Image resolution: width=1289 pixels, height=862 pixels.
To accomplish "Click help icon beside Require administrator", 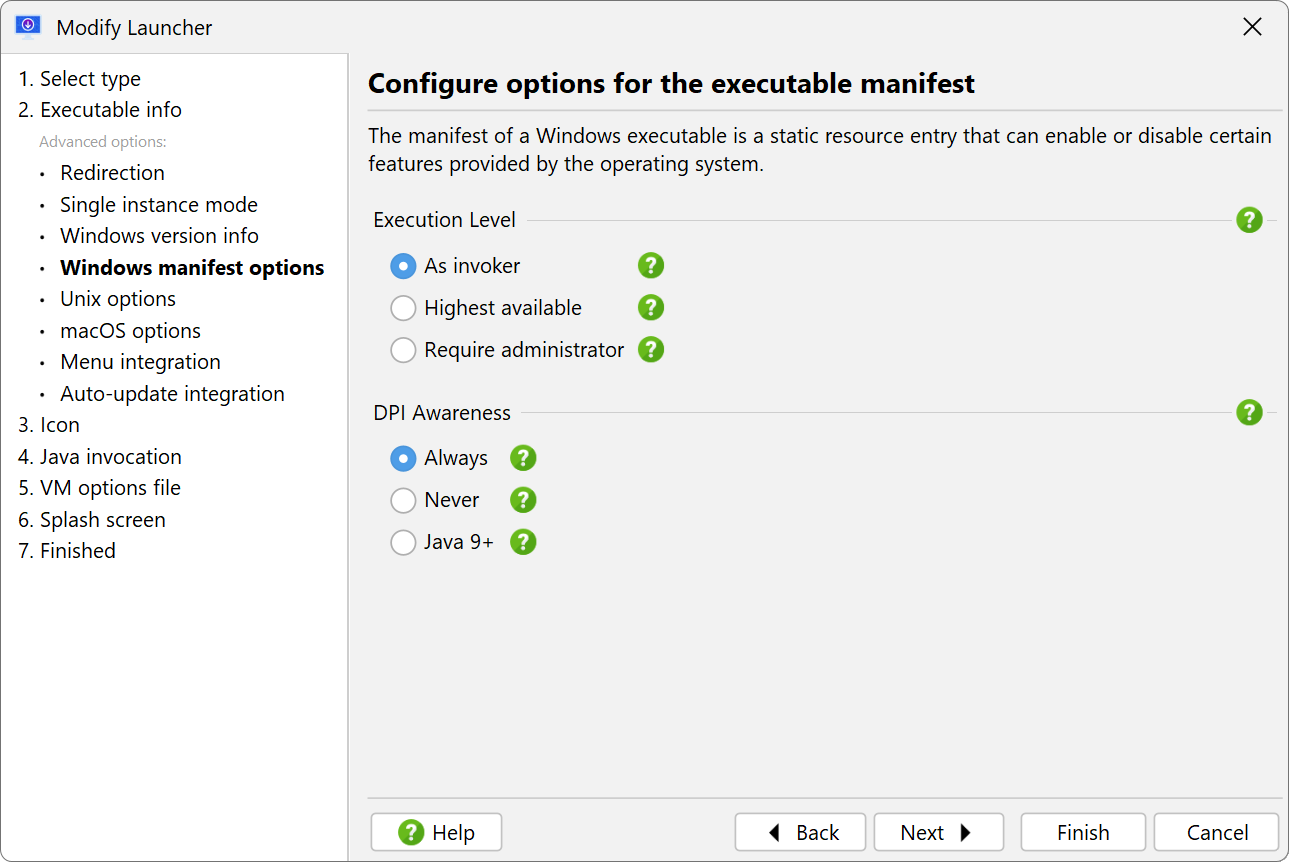I will tap(651, 350).
